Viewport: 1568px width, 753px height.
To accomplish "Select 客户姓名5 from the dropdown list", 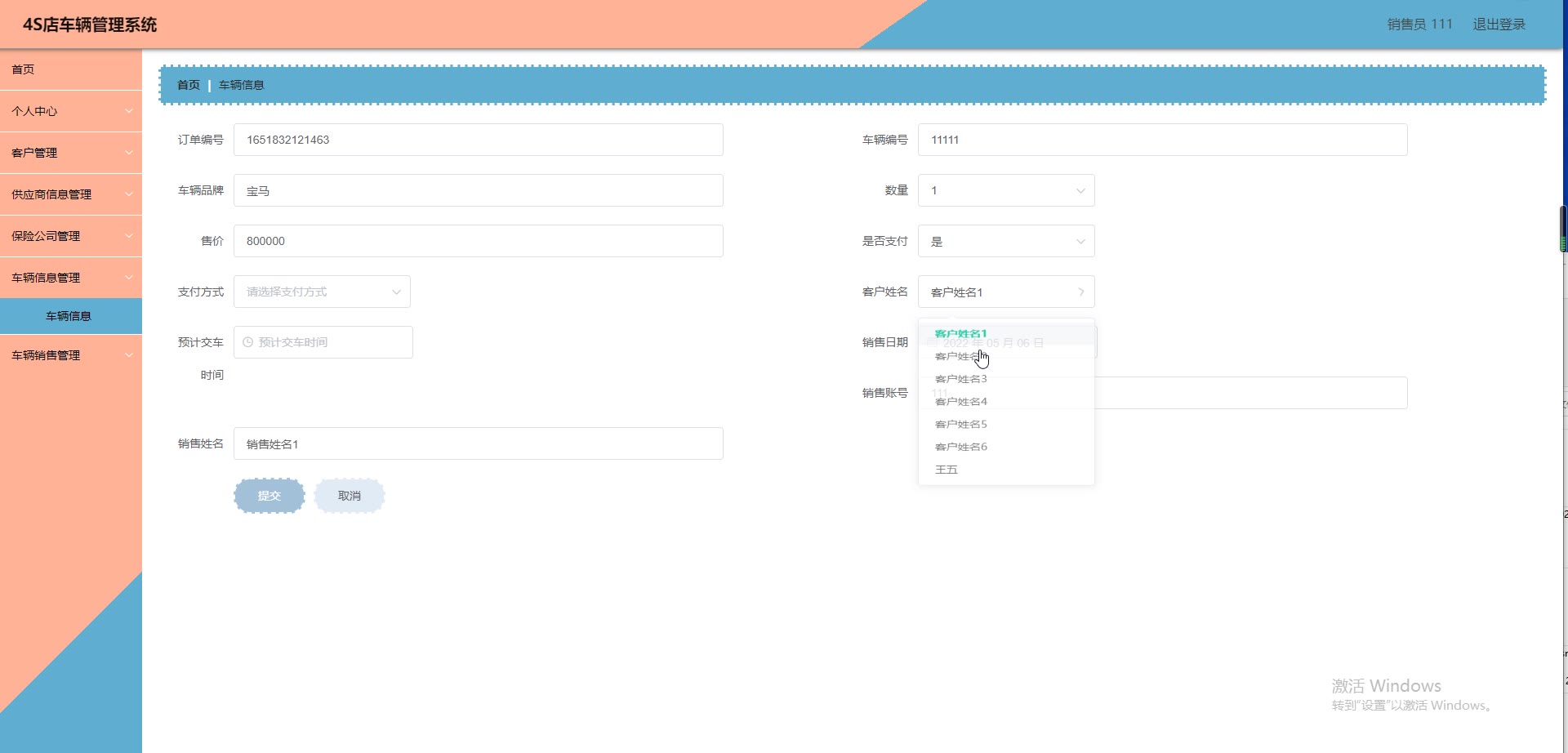I will pyautogui.click(x=1006, y=425).
